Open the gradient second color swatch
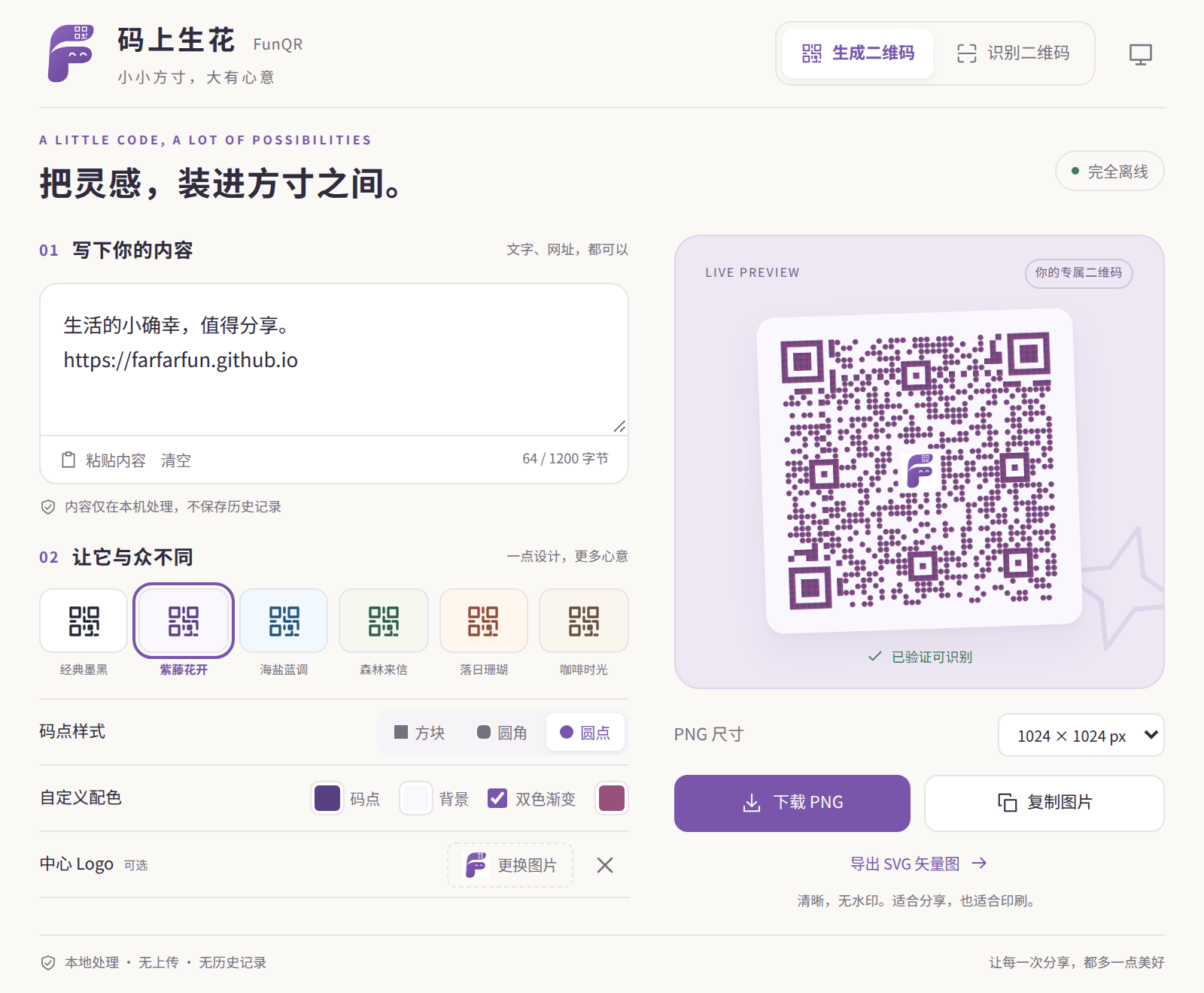Image resolution: width=1204 pixels, height=993 pixels. coord(612,798)
